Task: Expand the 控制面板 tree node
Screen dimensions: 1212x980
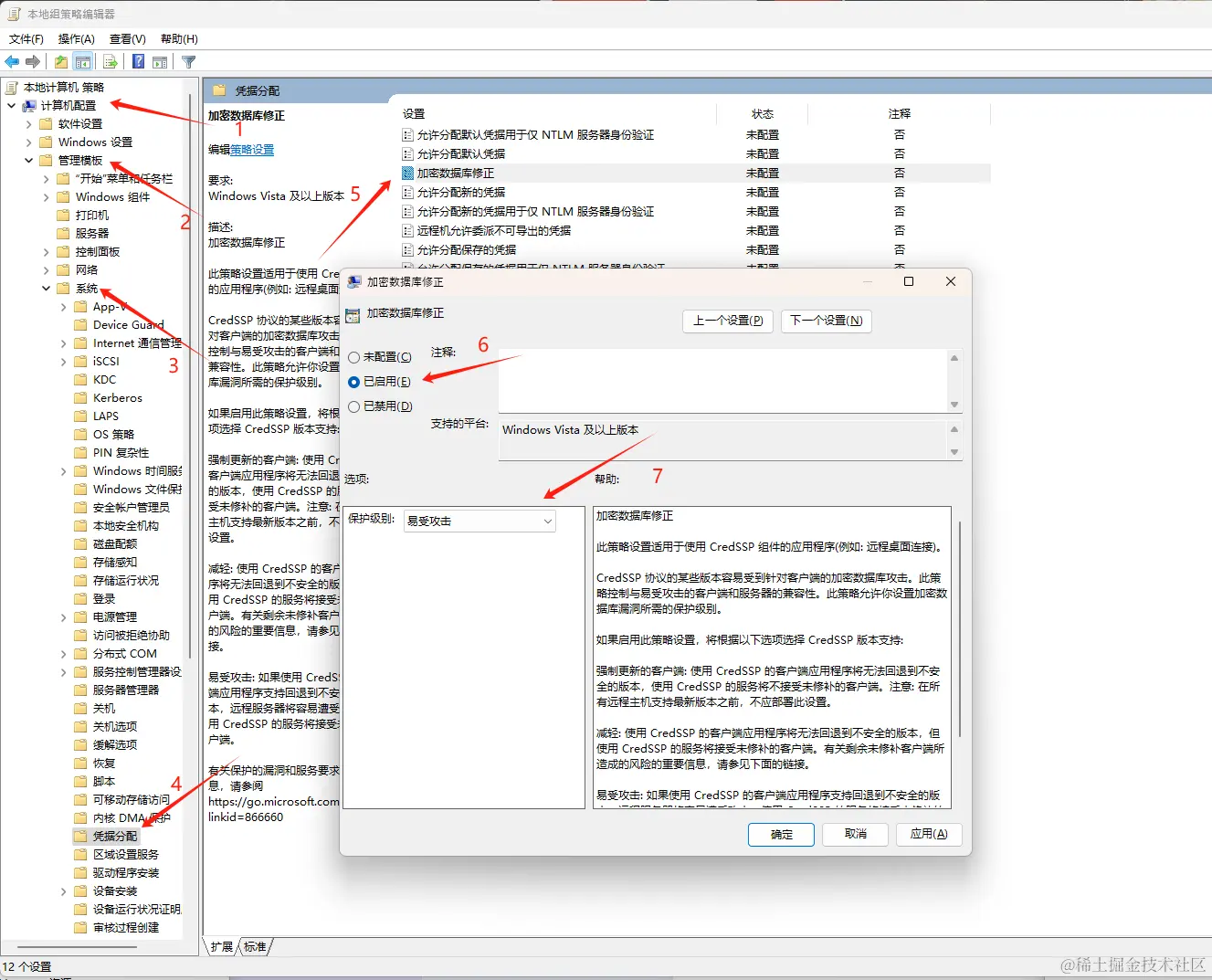Action: (46, 252)
